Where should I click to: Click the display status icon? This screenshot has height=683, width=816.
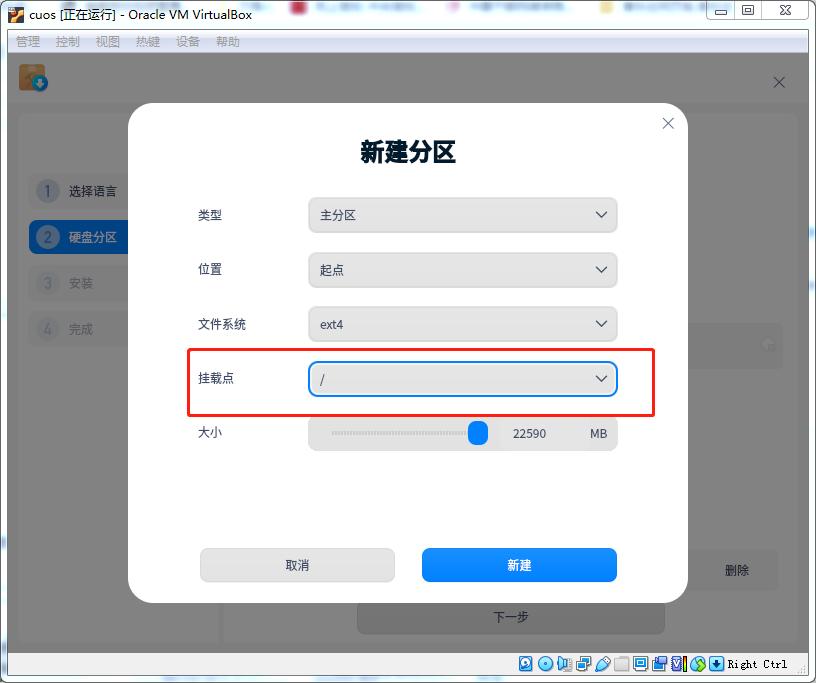click(639, 663)
